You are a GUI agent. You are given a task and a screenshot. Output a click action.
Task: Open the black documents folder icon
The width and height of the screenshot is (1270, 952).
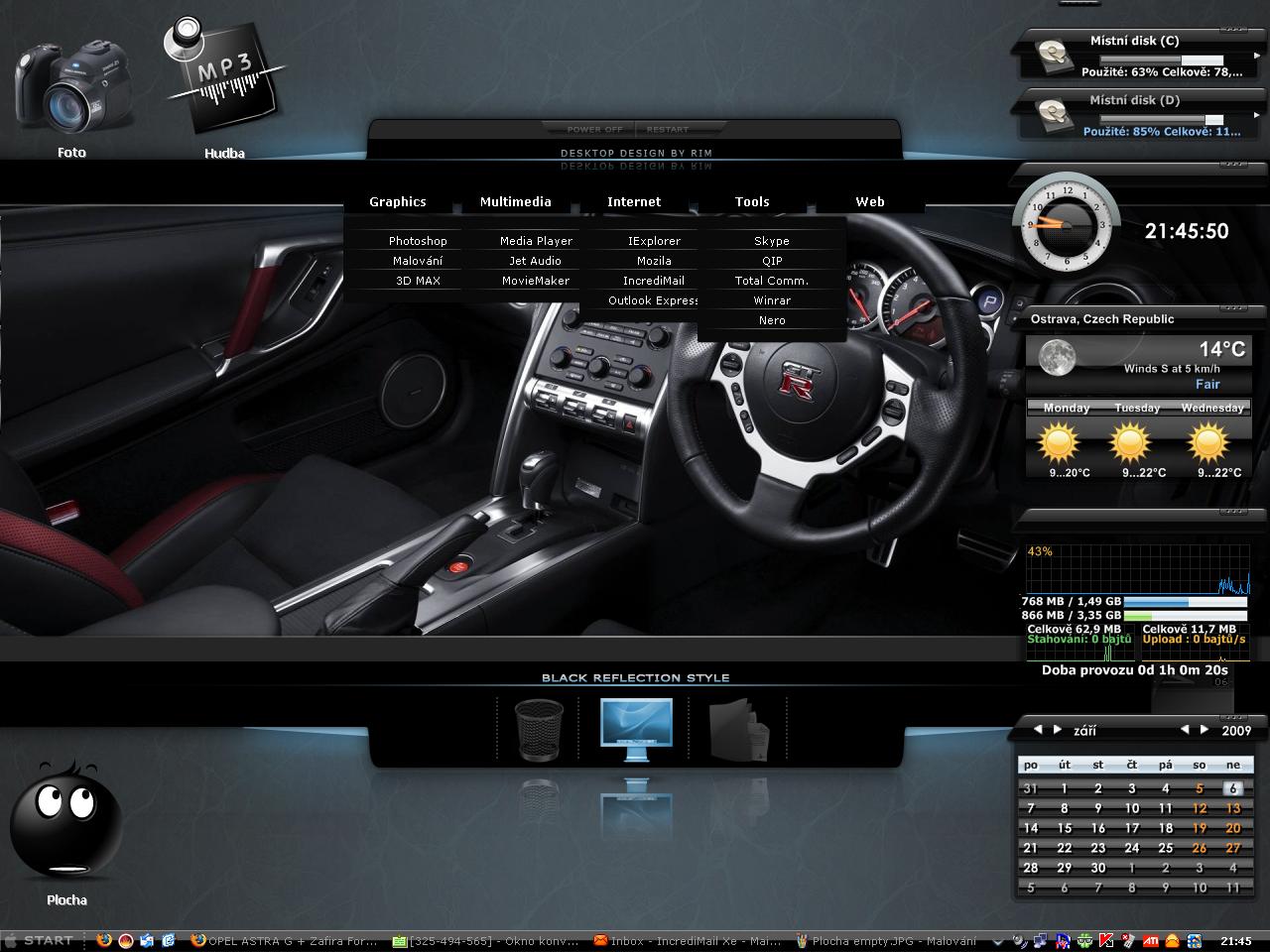click(738, 729)
